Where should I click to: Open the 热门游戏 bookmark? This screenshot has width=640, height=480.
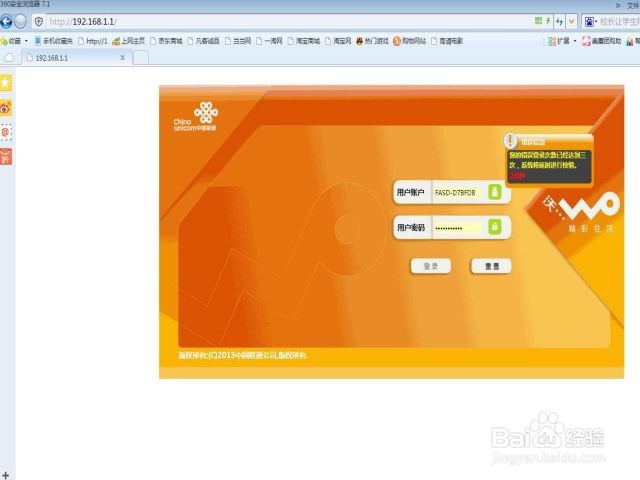pyautogui.click(x=372, y=41)
